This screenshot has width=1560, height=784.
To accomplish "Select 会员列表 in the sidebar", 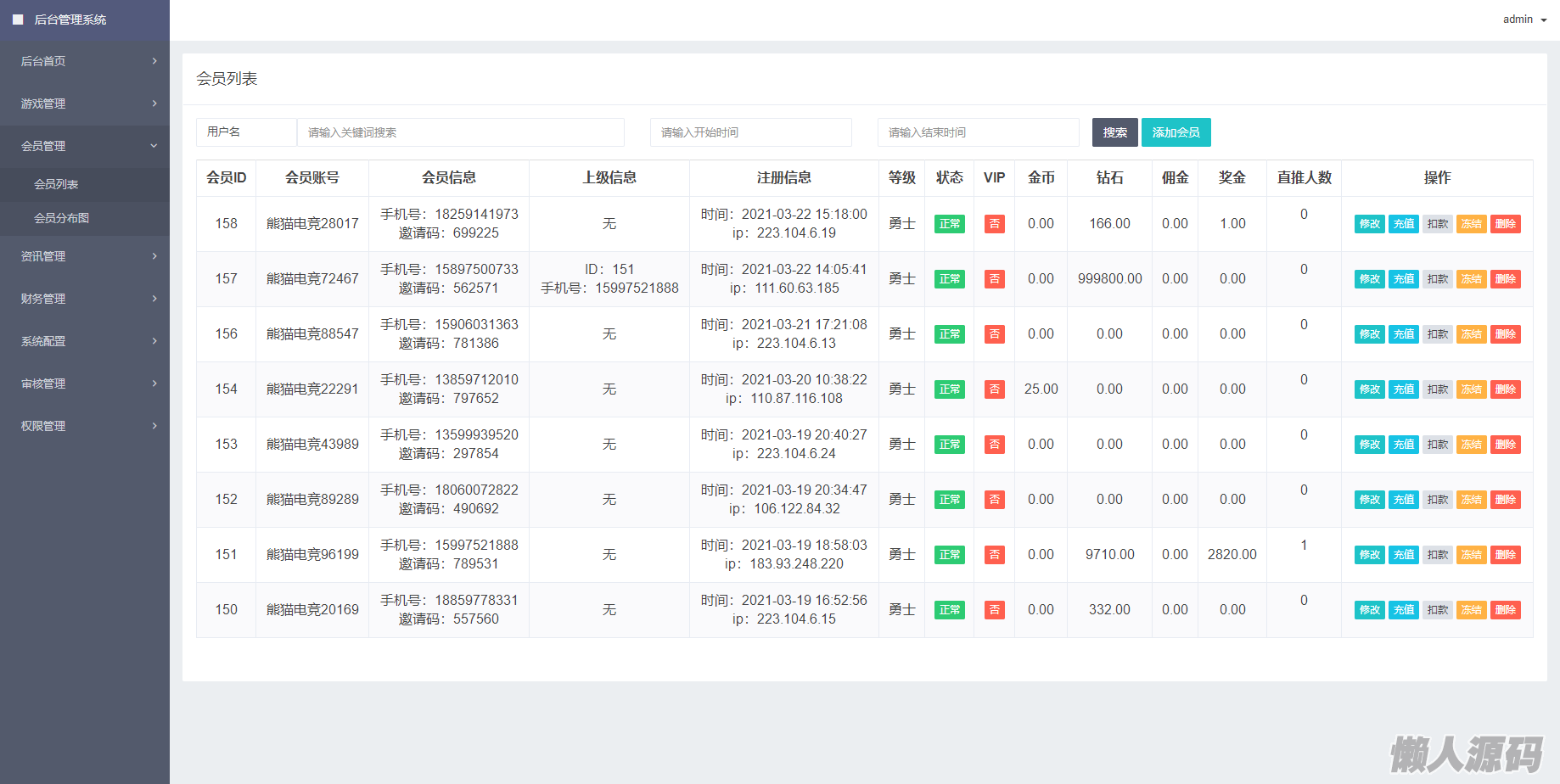I will tap(56, 184).
